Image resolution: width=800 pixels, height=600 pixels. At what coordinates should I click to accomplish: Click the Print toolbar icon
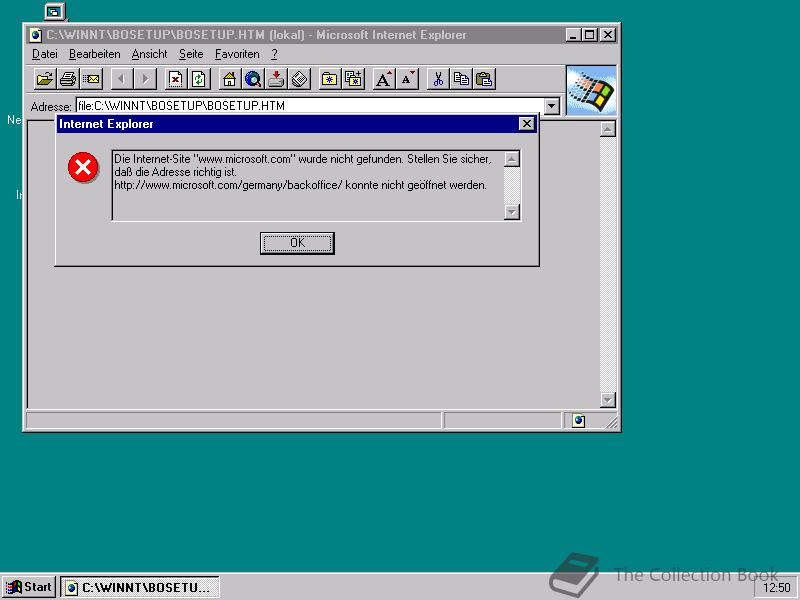click(68, 79)
